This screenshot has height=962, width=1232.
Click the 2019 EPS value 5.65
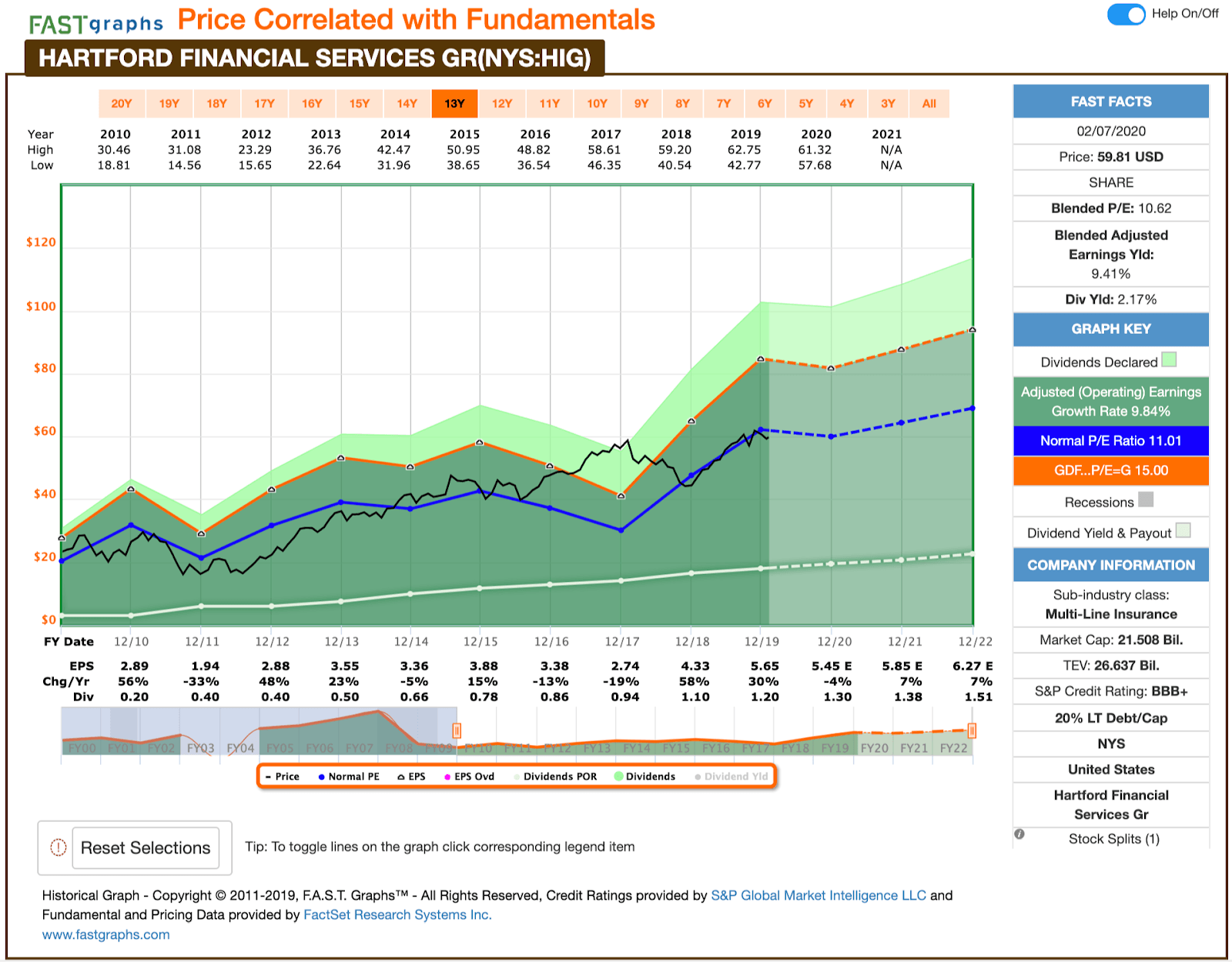765,666
